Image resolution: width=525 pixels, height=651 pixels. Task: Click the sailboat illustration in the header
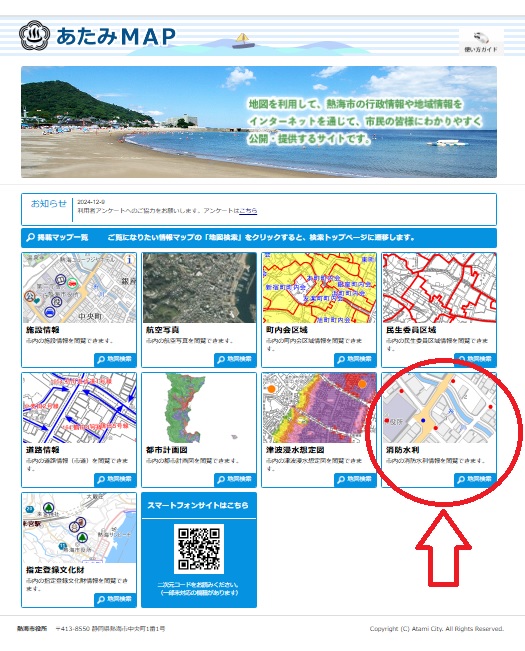click(243, 41)
